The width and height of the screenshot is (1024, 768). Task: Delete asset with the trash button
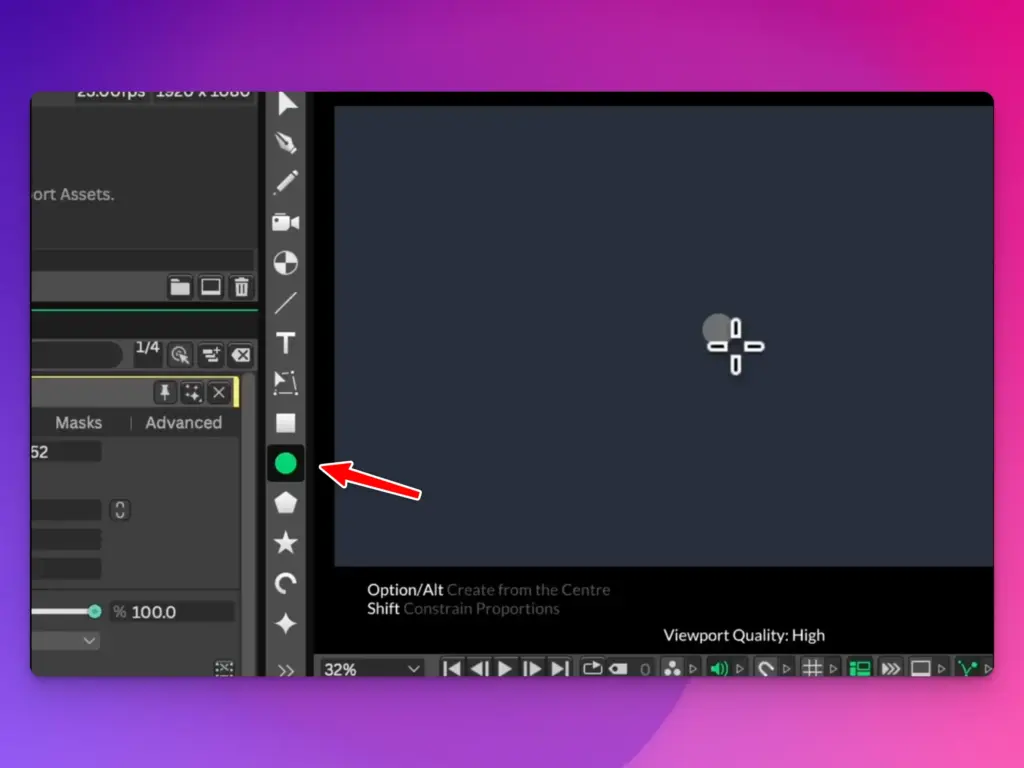point(242,287)
